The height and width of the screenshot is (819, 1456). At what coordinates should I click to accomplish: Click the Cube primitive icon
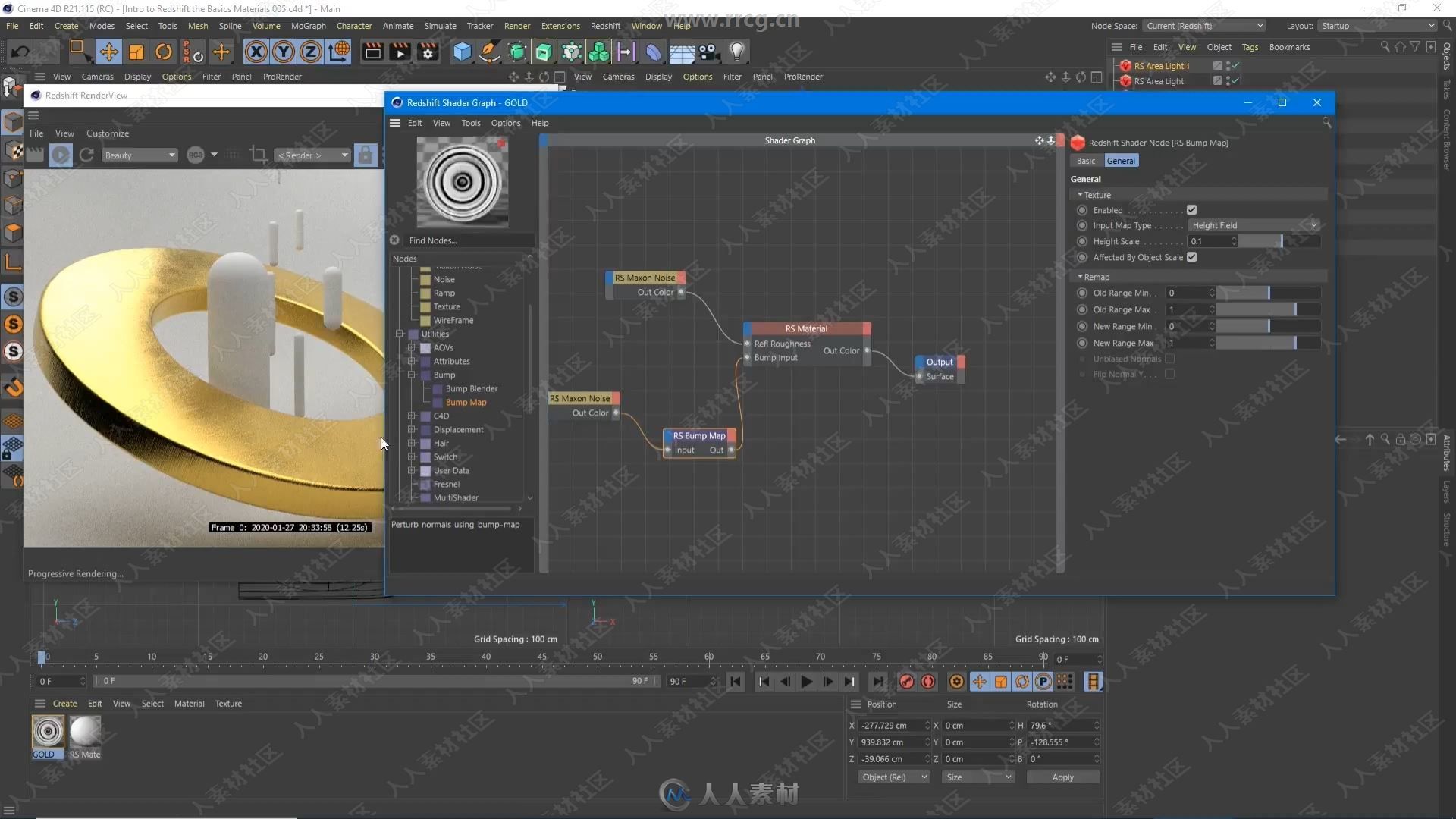click(x=462, y=52)
